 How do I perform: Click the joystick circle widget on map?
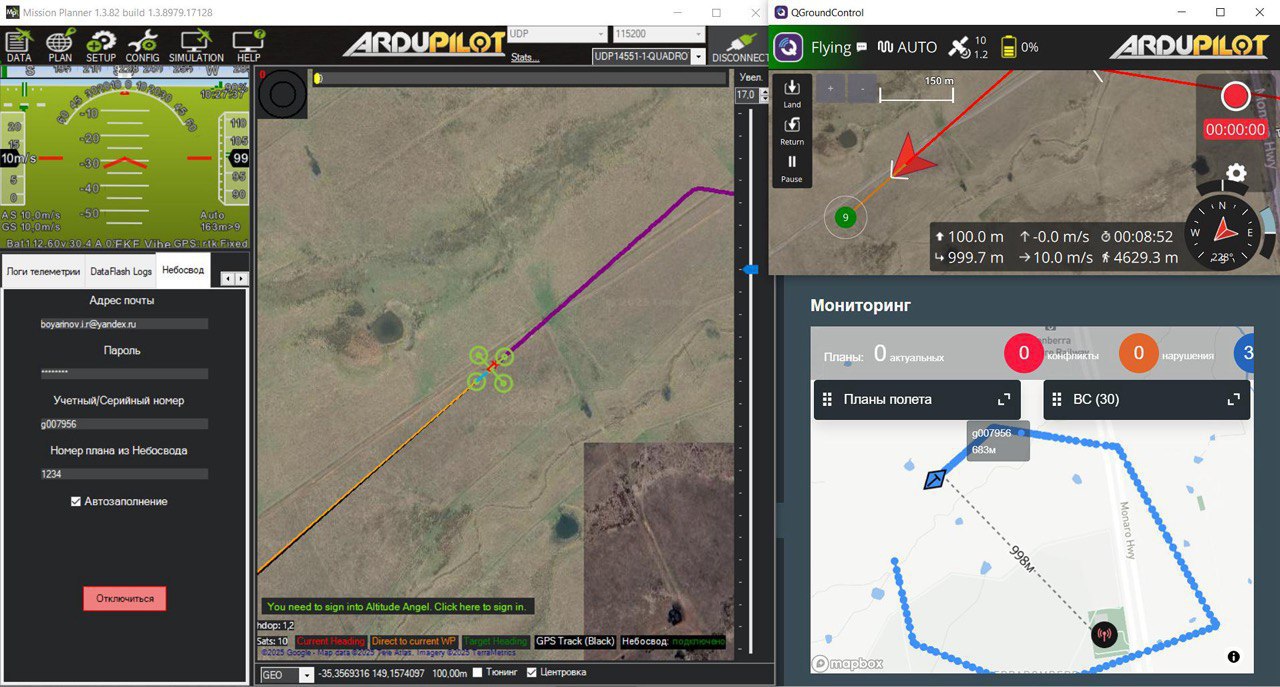tap(283, 94)
